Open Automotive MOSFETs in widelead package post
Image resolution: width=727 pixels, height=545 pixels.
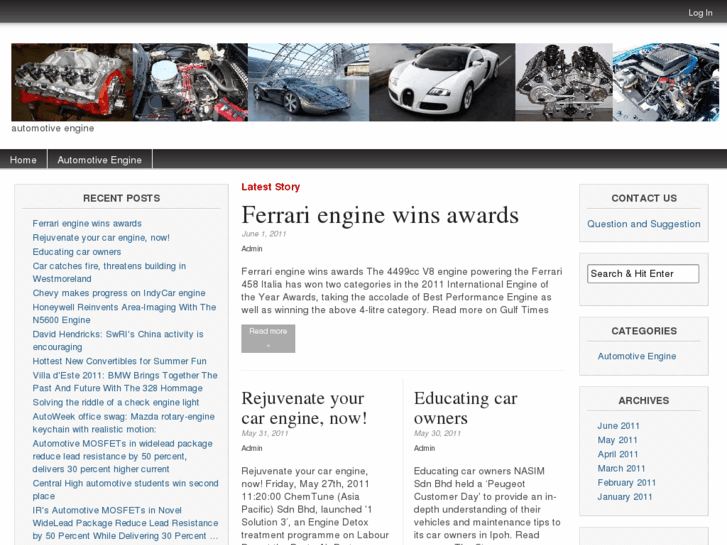(123, 456)
